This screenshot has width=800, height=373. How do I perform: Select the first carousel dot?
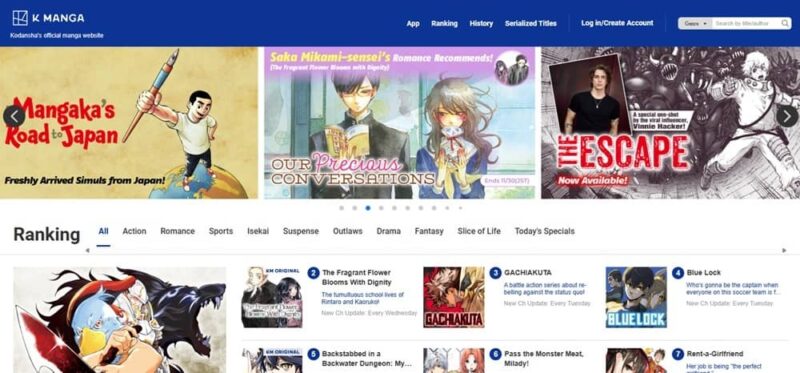[x=341, y=208]
